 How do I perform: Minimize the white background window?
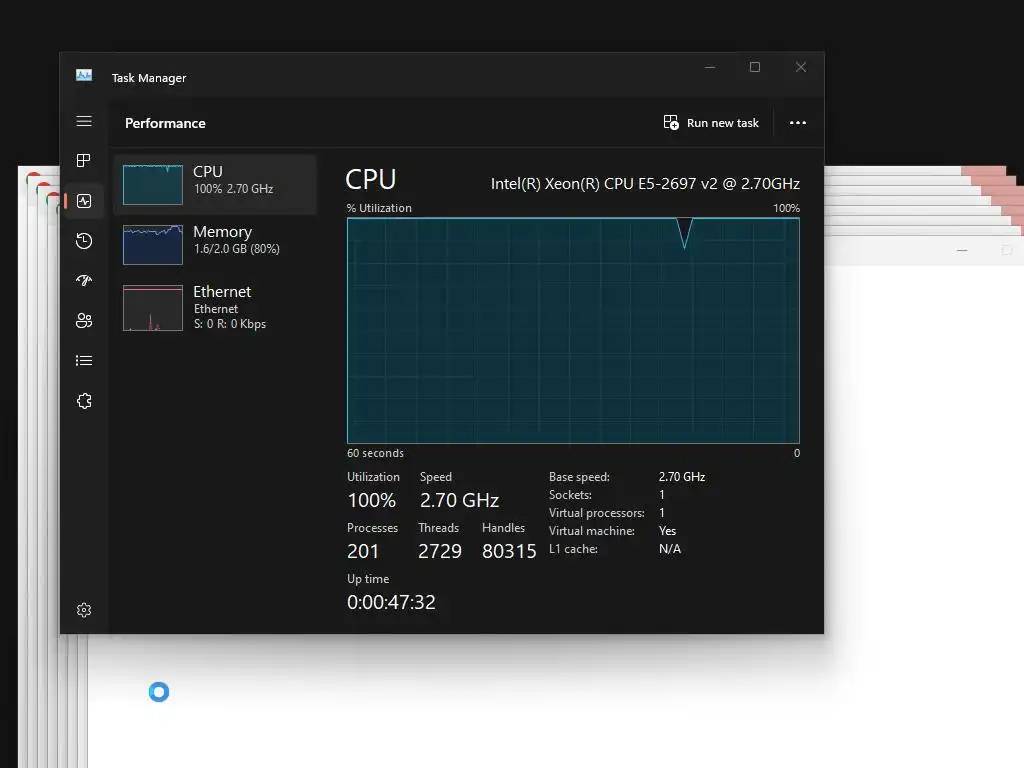tap(961, 250)
